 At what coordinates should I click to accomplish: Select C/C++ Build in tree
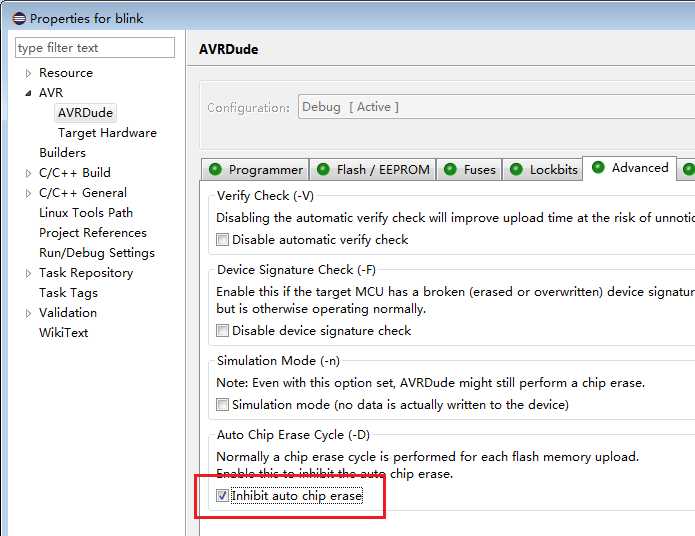coord(75,172)
